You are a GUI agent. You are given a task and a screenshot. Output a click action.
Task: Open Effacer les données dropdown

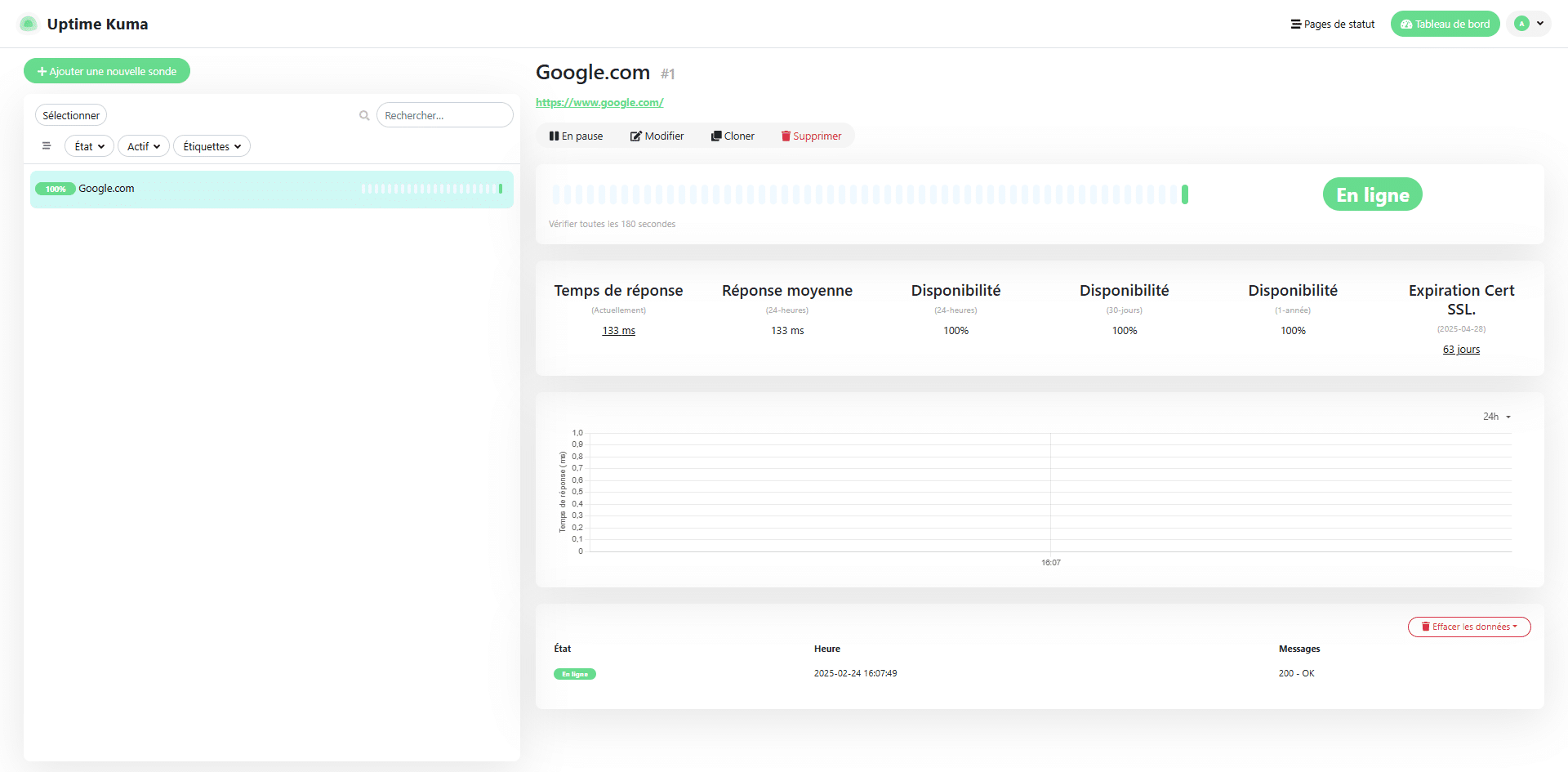pyautogui.click(x=1468, y=627)
